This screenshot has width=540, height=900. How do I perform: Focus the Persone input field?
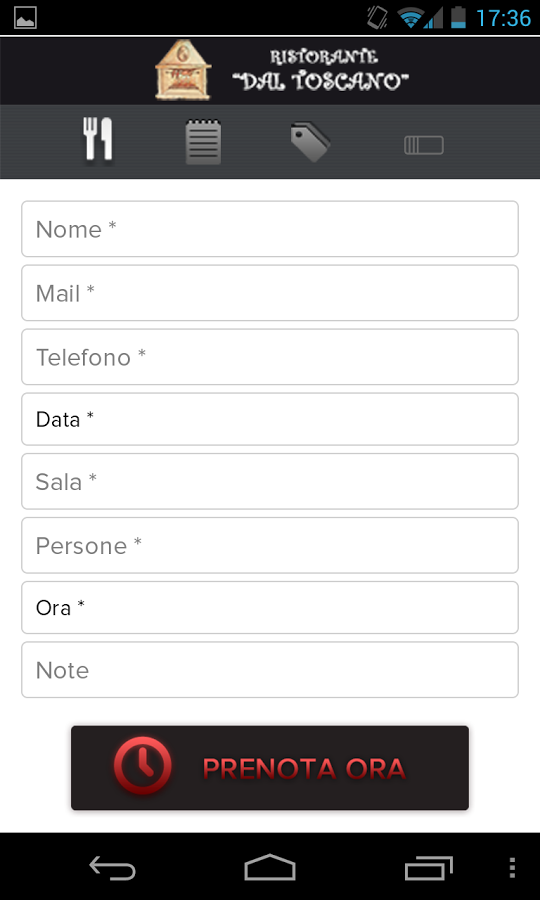coord(270,545)
